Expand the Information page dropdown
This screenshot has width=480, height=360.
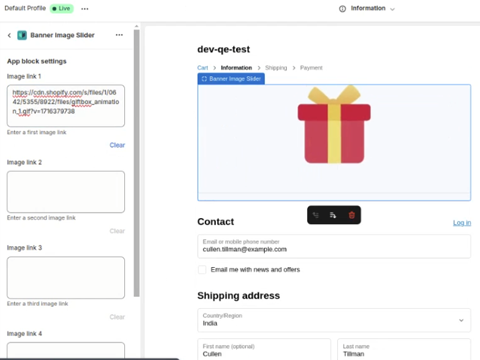(392, 9)
